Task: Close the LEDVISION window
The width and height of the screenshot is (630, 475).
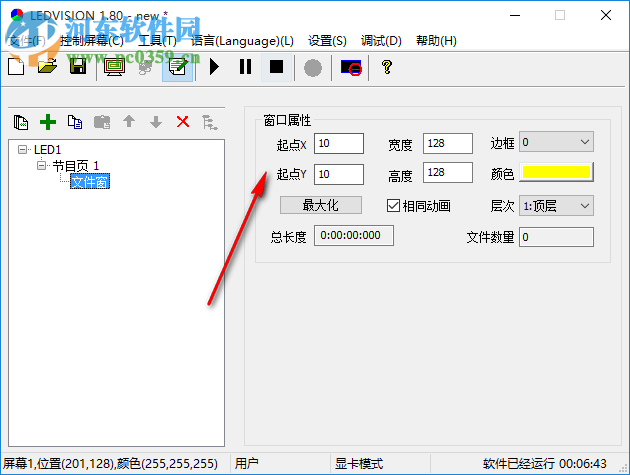Action: coord(605,16)
